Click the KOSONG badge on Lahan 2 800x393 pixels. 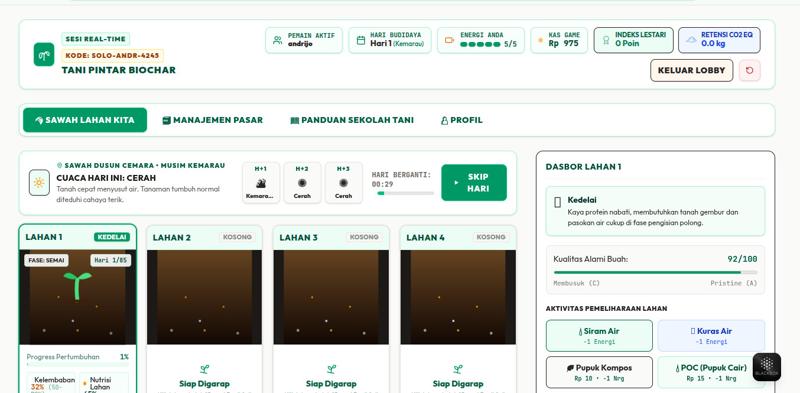(237, 237)
